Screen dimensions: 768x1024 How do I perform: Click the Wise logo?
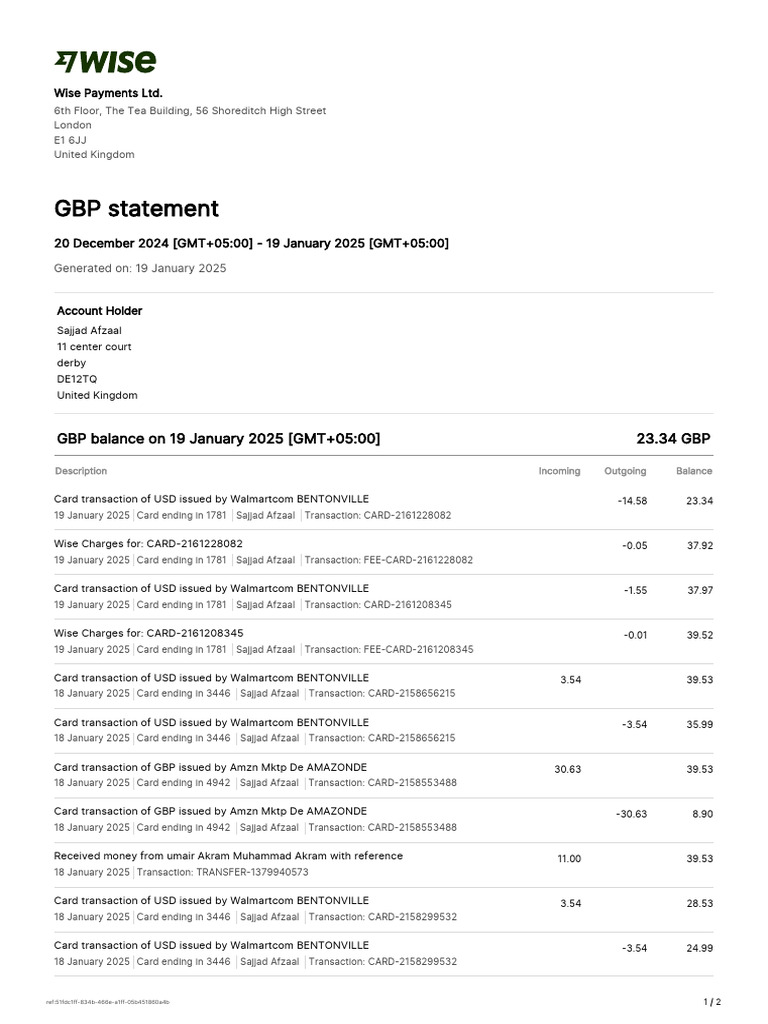[104, 62]
